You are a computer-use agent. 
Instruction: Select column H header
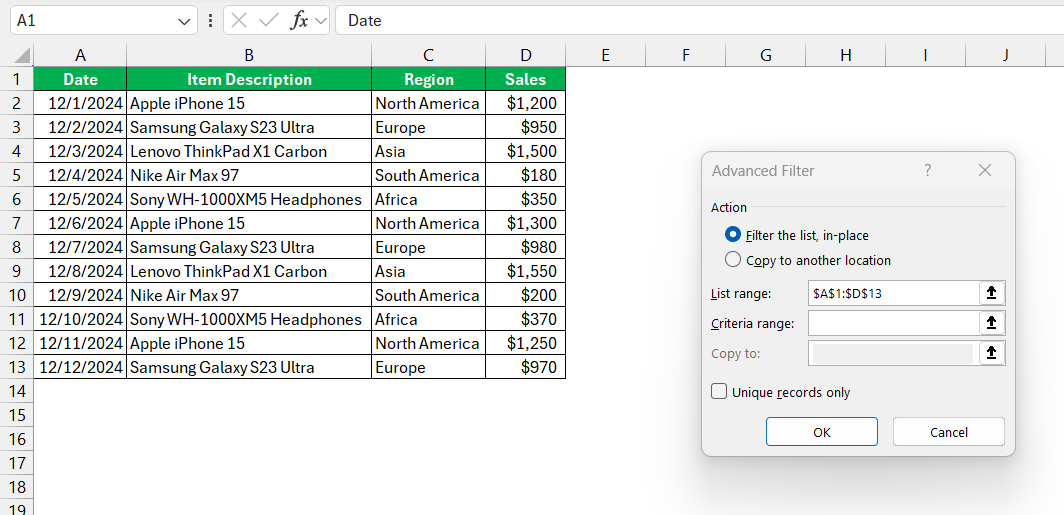(846, 56)
